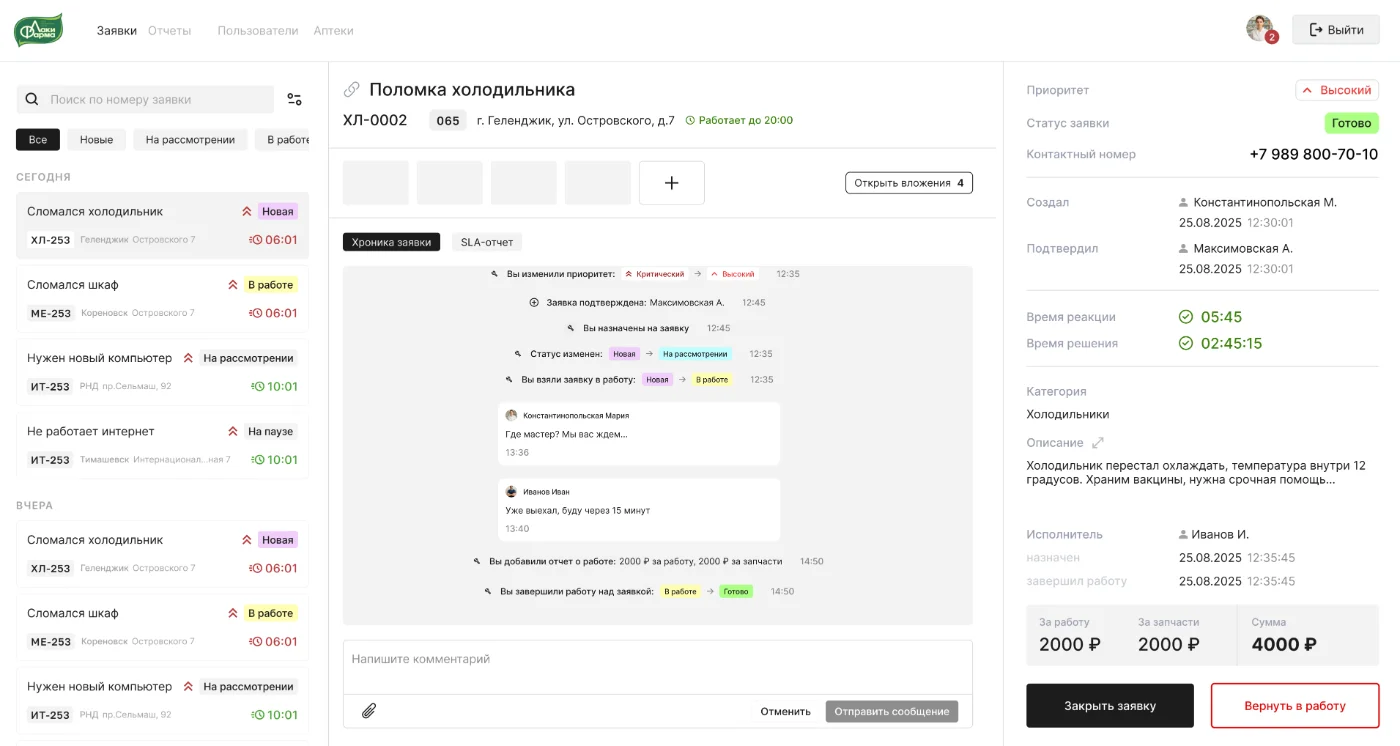Open the filter settings icon

[x=294, y=99]
